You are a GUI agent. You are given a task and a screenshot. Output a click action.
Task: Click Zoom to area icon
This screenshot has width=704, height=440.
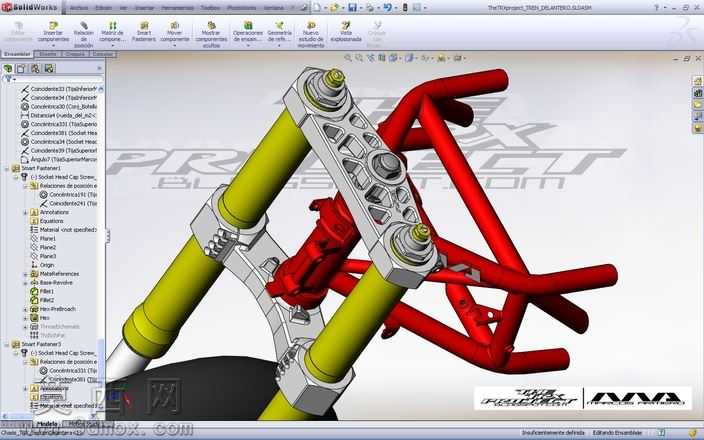tap(359, 58)
